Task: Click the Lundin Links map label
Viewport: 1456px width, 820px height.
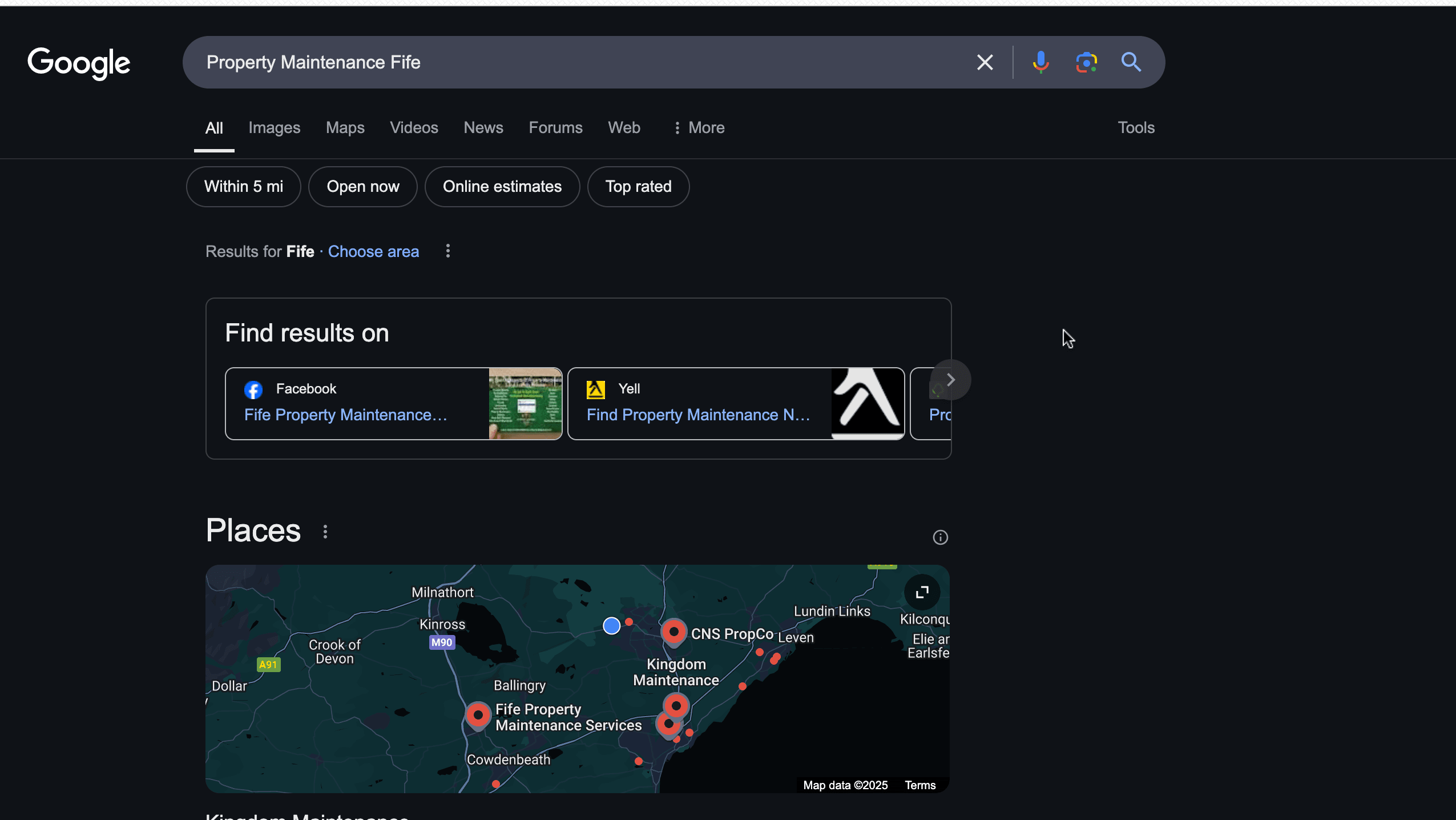Action: (x=832, y=612)
